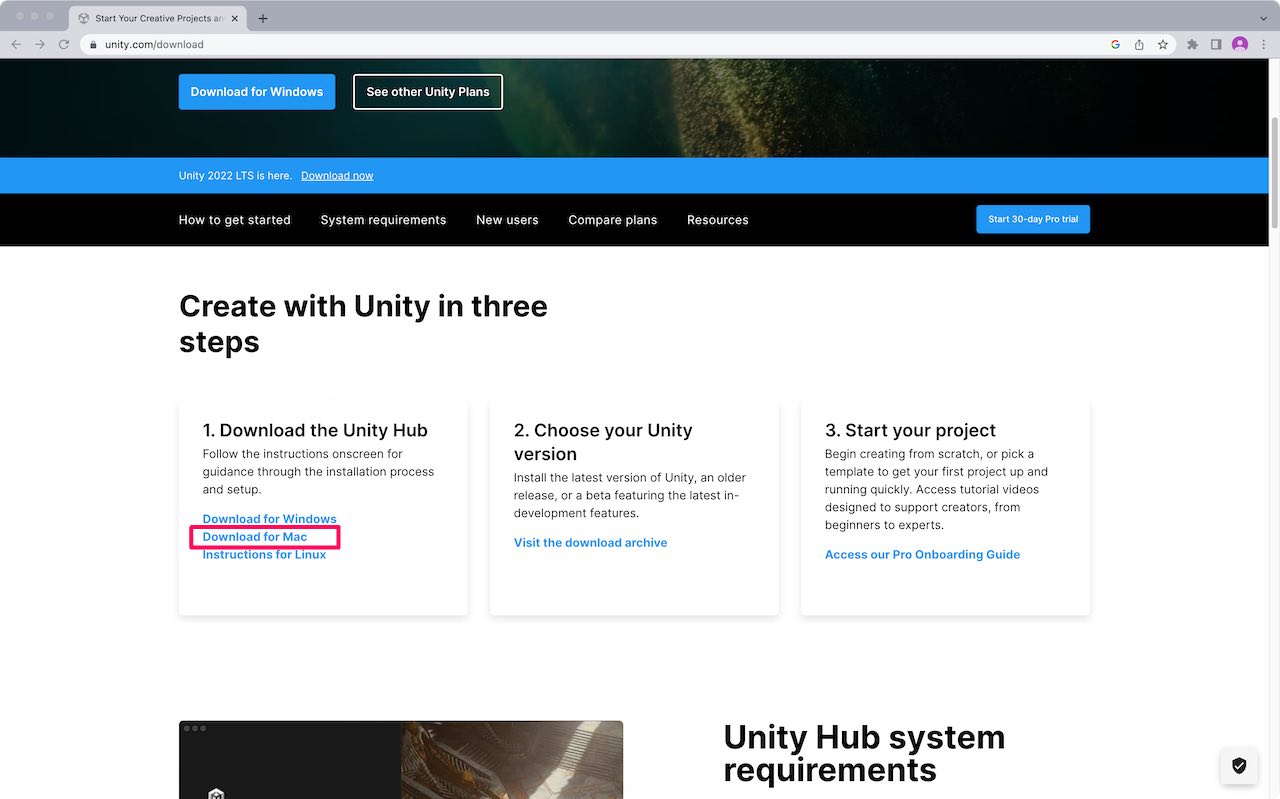Click the 'Create with Unity in three steps' heading
The image size is (1280, 799).
[363, 324]
